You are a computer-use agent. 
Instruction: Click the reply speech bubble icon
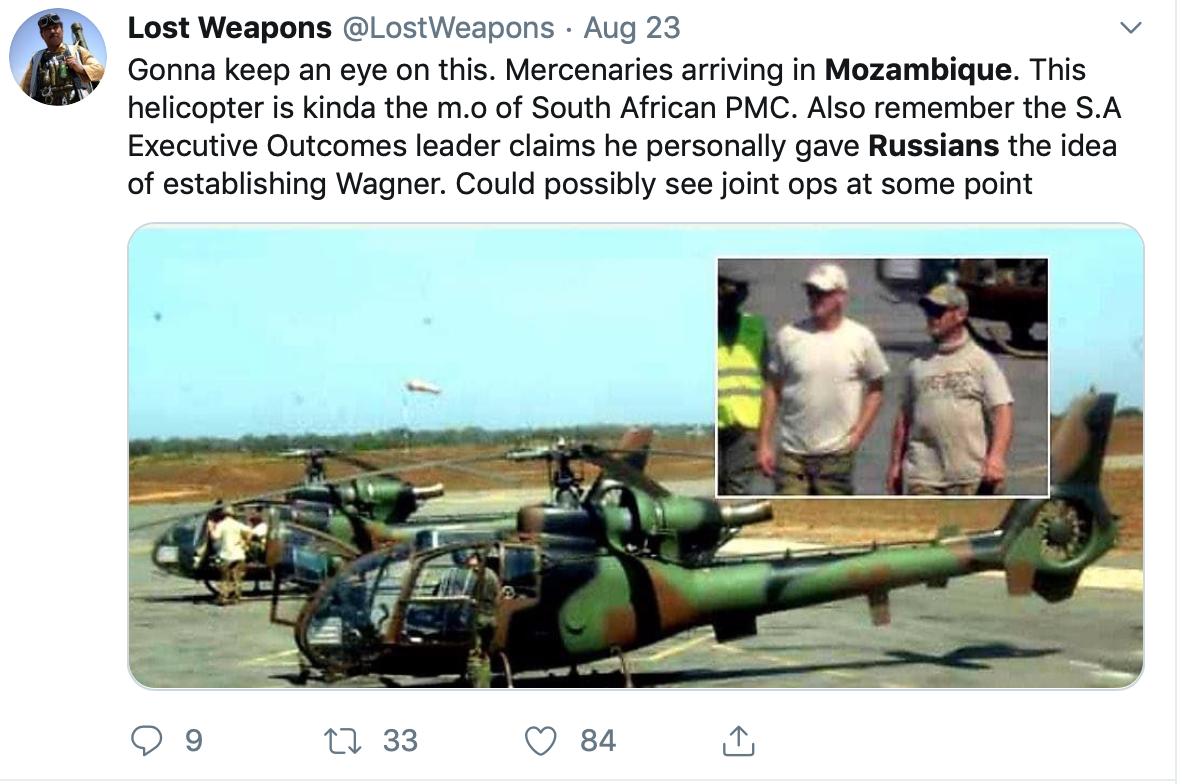click(x=147, y=740)
